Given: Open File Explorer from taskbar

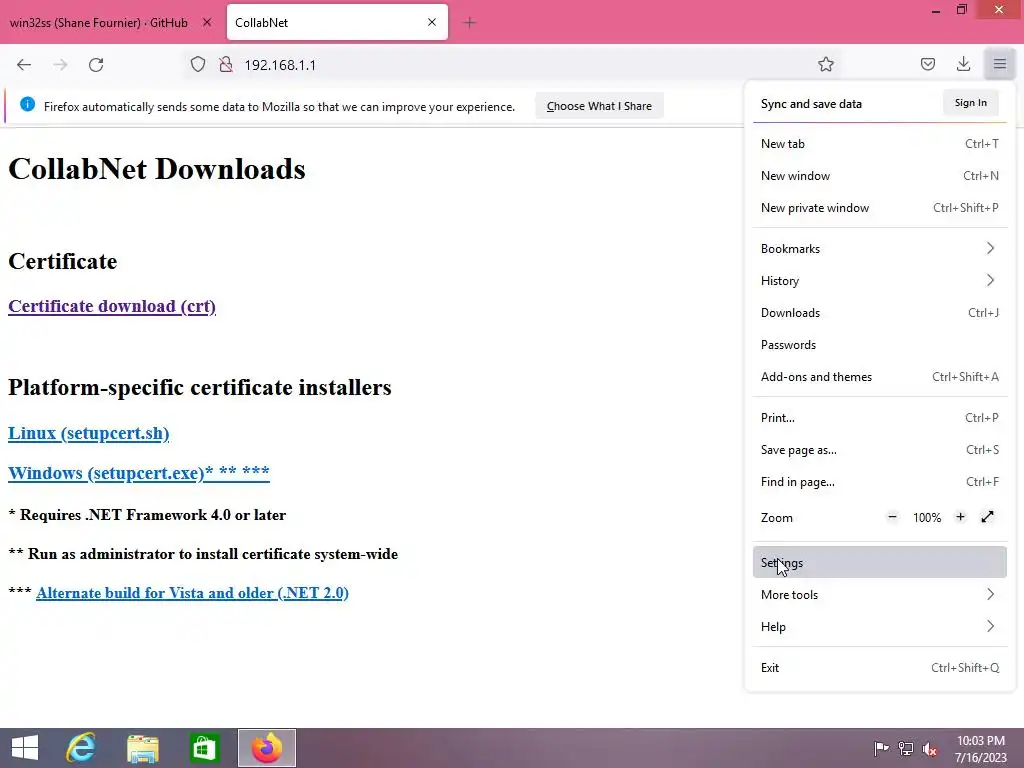Looking at the screenshot, I should pos(142,748).
